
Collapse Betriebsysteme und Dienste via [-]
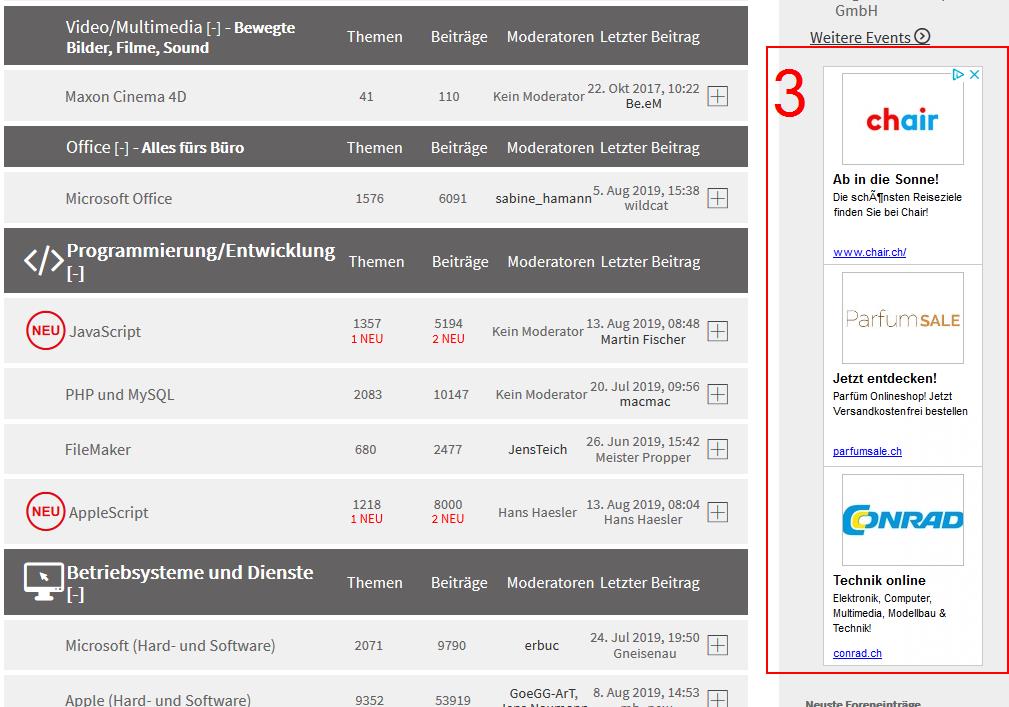[75, 595]
